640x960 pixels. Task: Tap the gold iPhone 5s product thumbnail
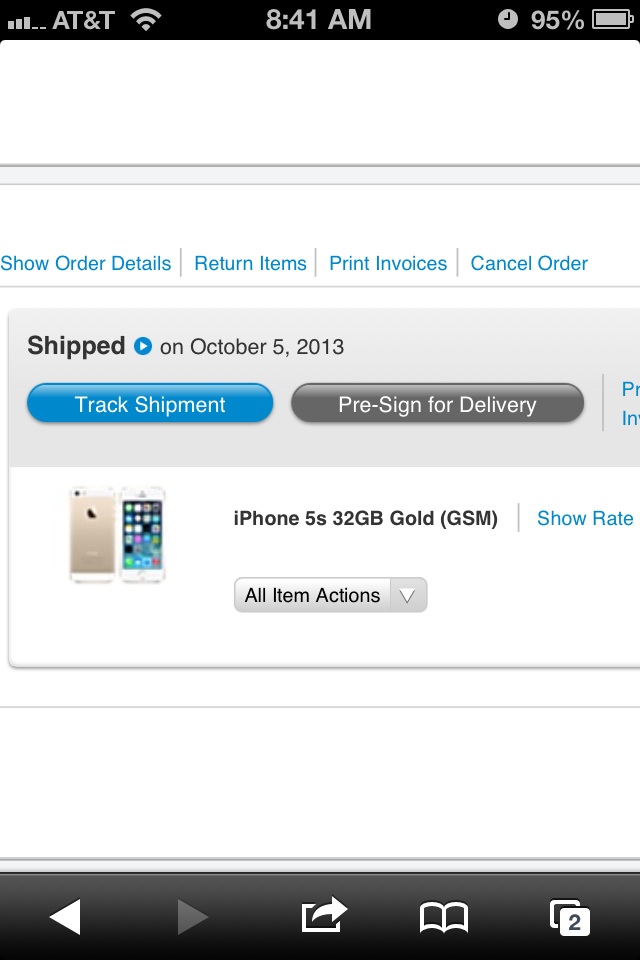pyautogui.click(x=117, y=534)
